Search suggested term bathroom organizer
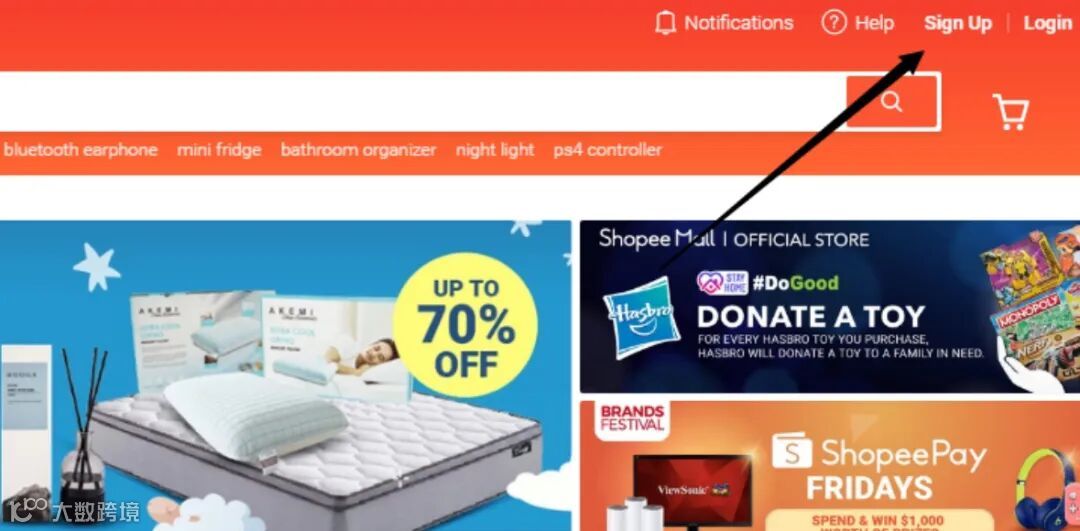 [x=358, y=150]
